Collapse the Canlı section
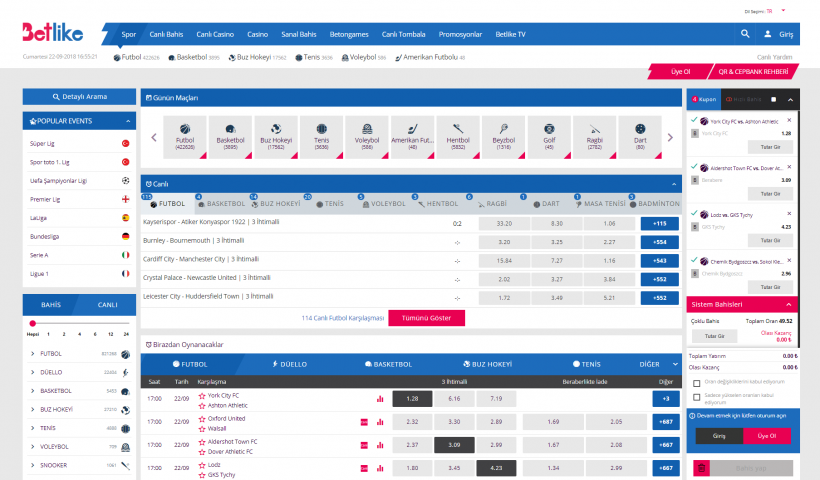This screenshot has width=820, height=480. tap(674, 184)
